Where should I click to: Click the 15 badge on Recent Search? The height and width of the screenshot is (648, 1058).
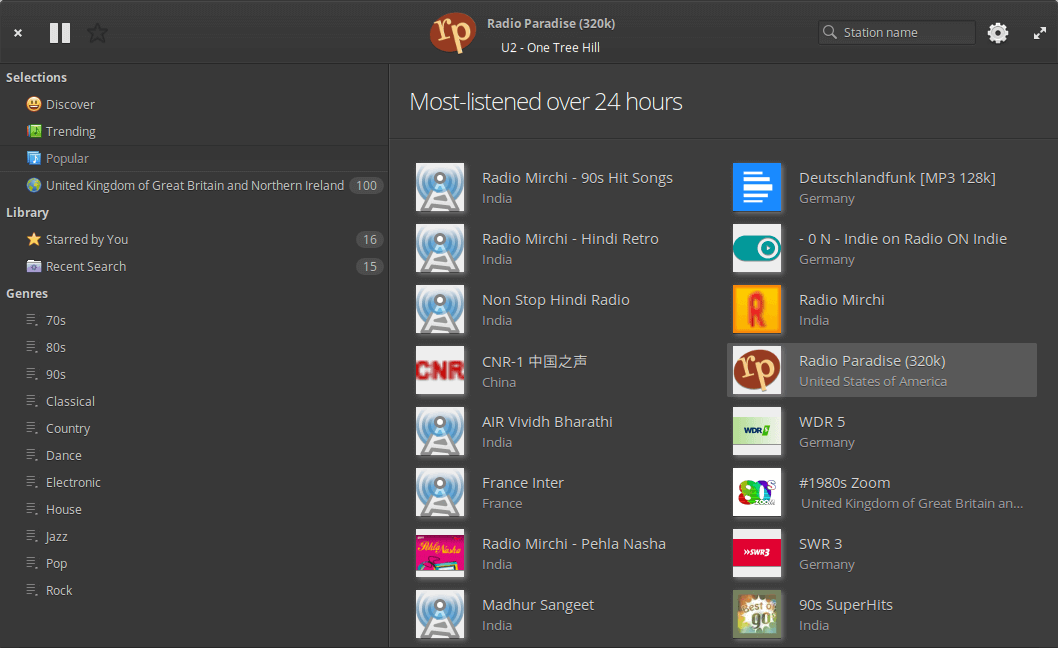pos(370,267)
